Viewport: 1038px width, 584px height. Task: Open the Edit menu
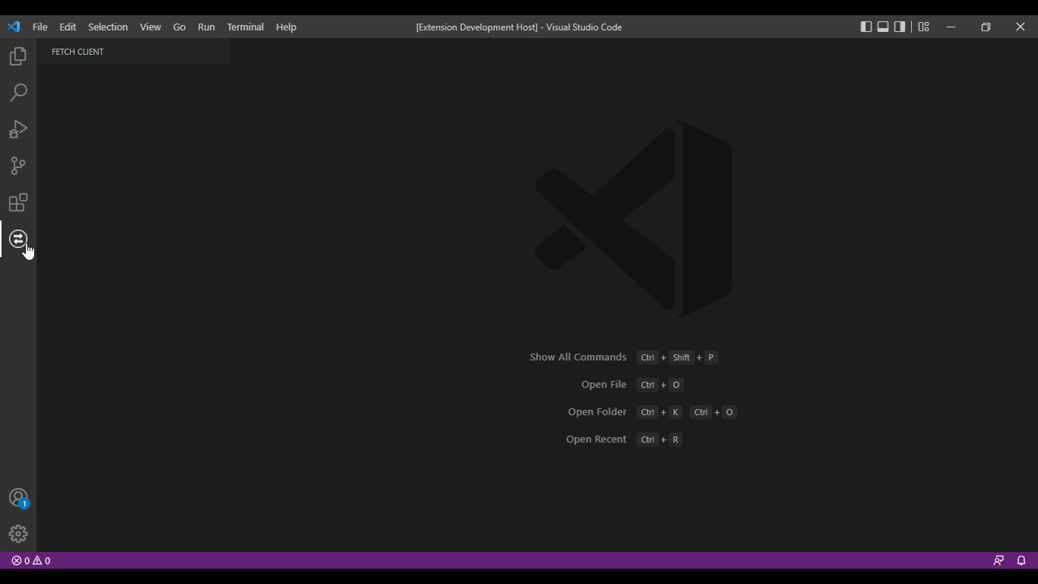click(68, 27)
